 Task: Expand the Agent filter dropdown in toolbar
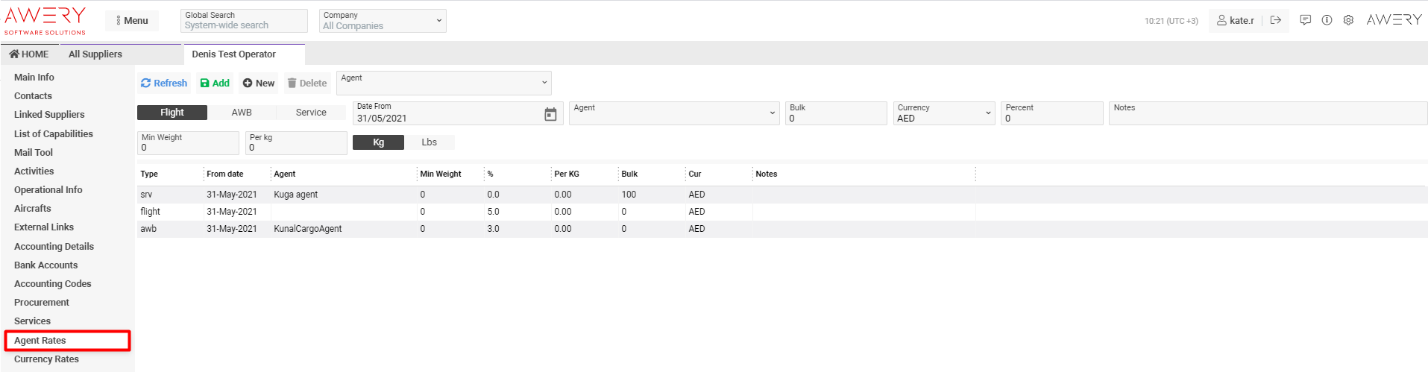pos(444,83)
